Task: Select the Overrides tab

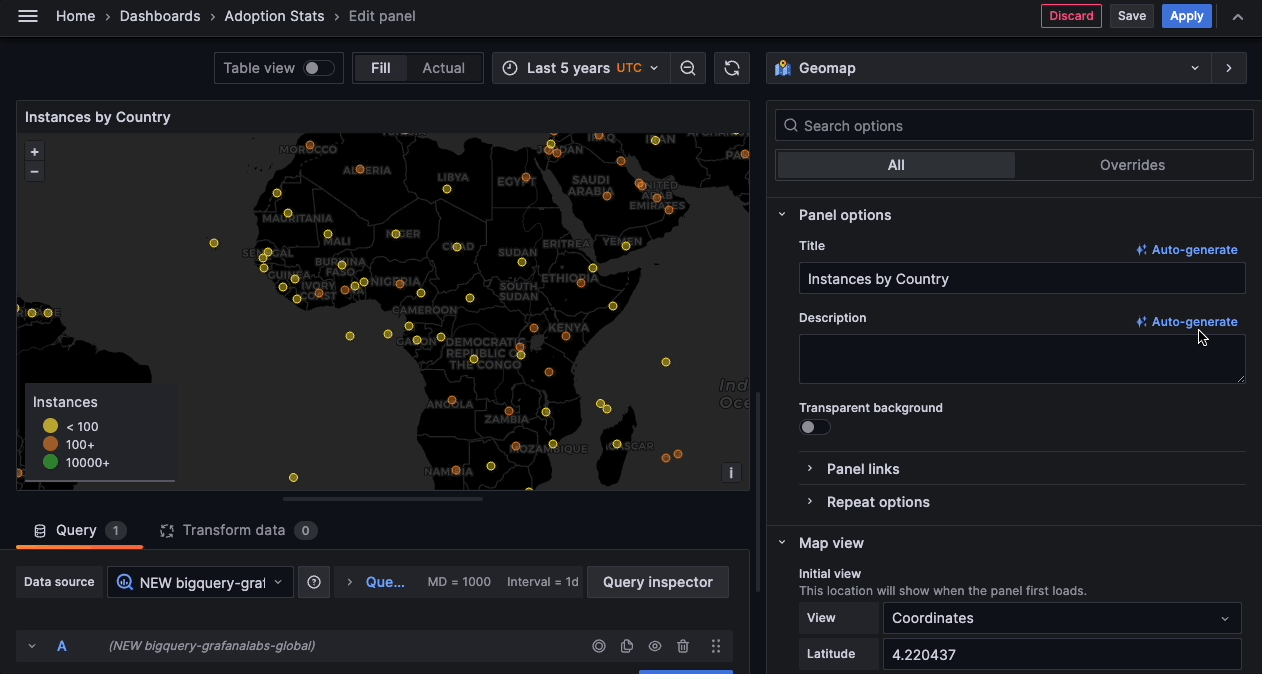Action: pos(1132,165)
